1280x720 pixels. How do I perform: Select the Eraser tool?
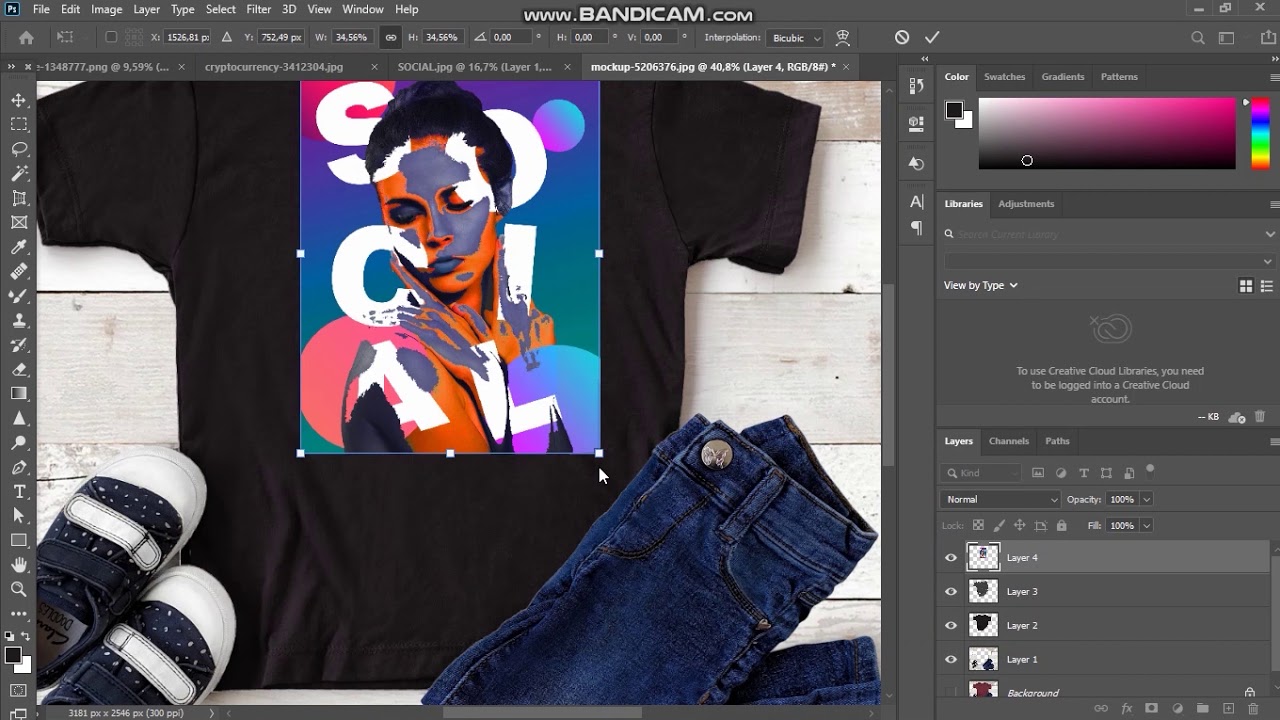(19, 369)
